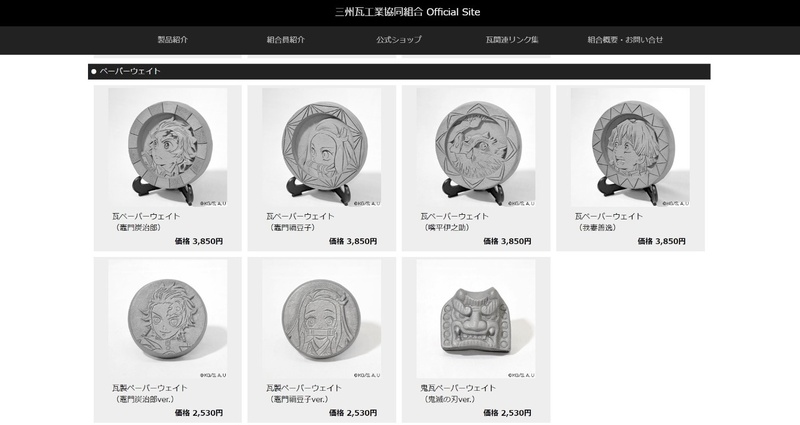Open the 組合員紹介 menu item

coord(286,39)
